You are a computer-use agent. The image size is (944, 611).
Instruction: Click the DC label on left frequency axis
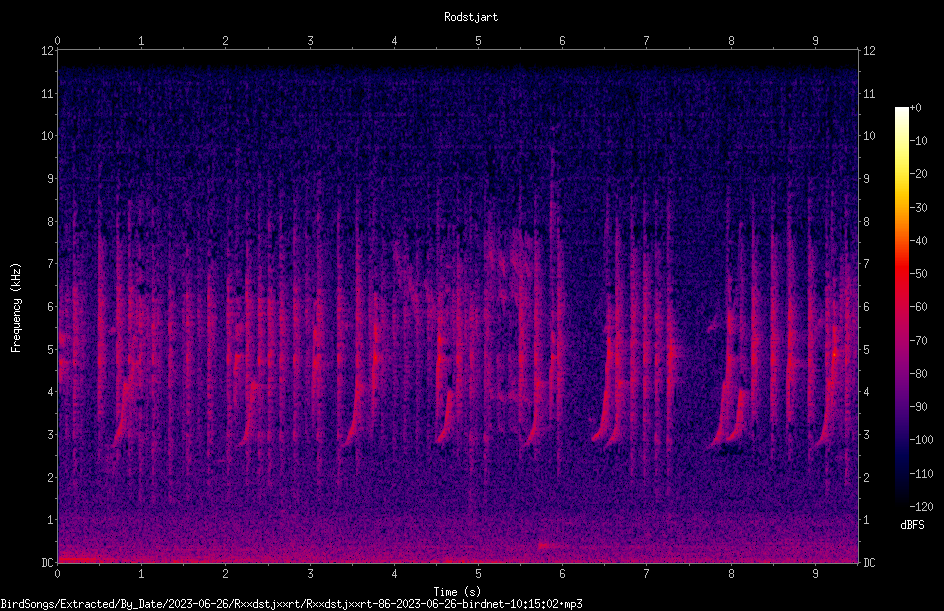pyautogui.click(x=48, y=563)
